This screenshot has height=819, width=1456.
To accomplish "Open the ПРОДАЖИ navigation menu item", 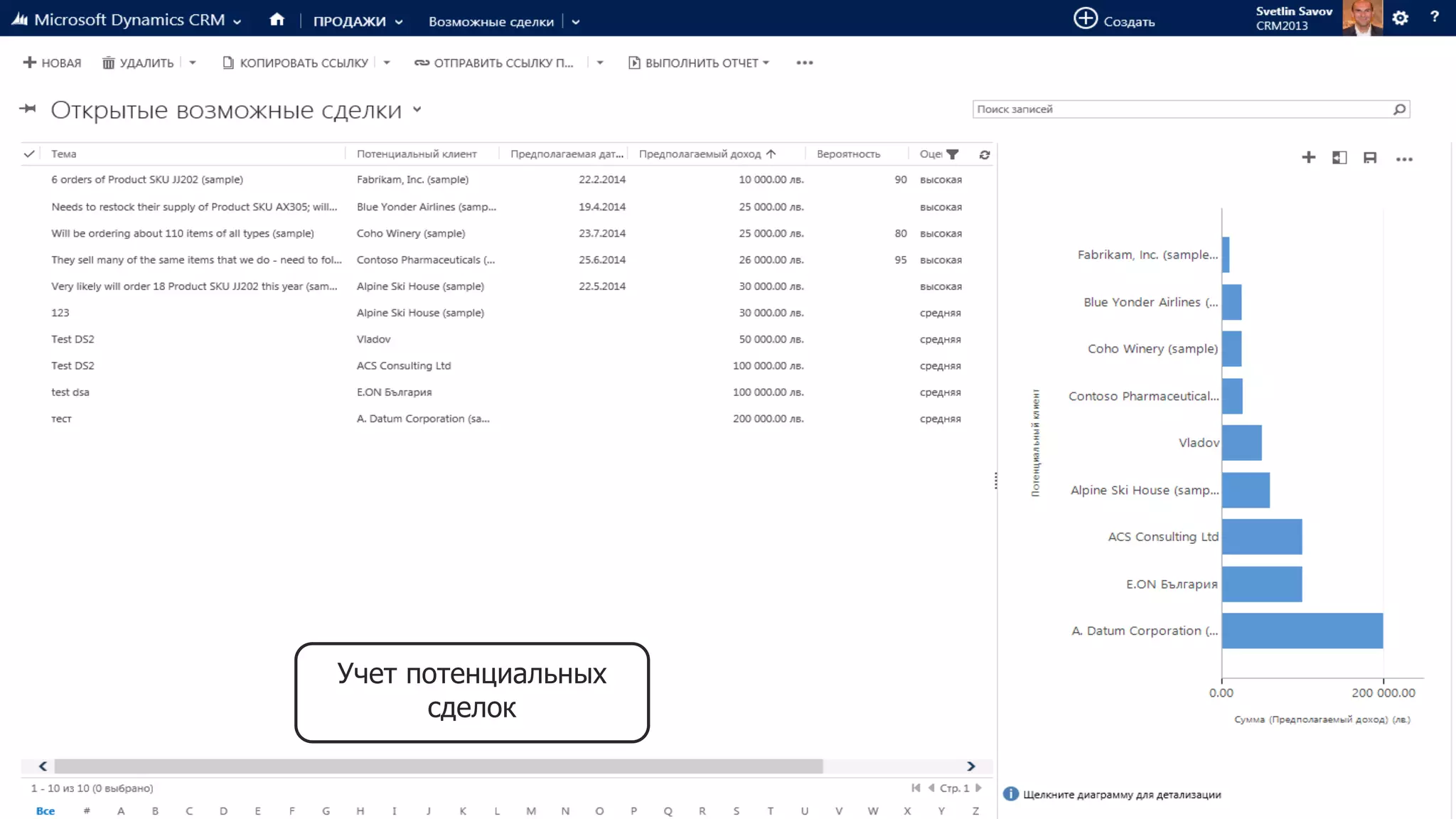I will tap(349, 21).
